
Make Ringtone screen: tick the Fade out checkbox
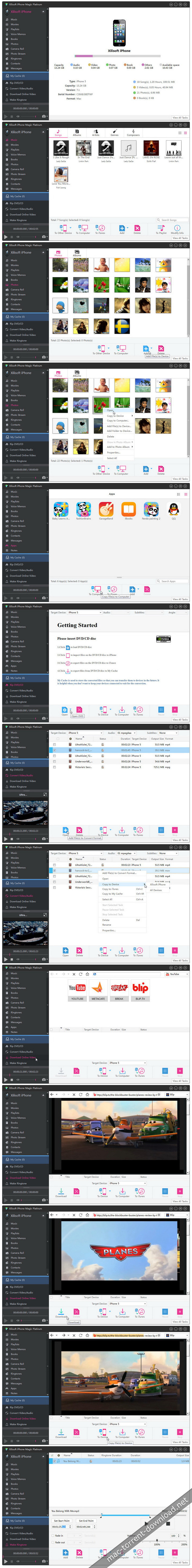coord(53,1542)
